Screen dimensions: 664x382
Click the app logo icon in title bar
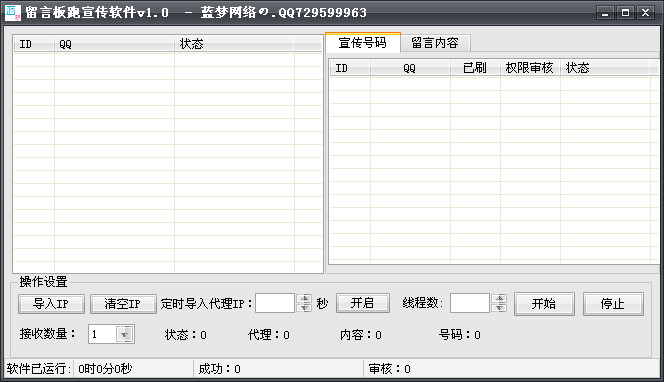(13, 12)
